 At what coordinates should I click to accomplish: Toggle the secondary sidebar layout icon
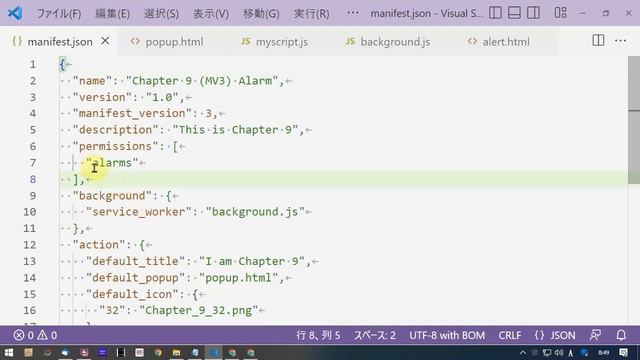click(x=533, y=13)
